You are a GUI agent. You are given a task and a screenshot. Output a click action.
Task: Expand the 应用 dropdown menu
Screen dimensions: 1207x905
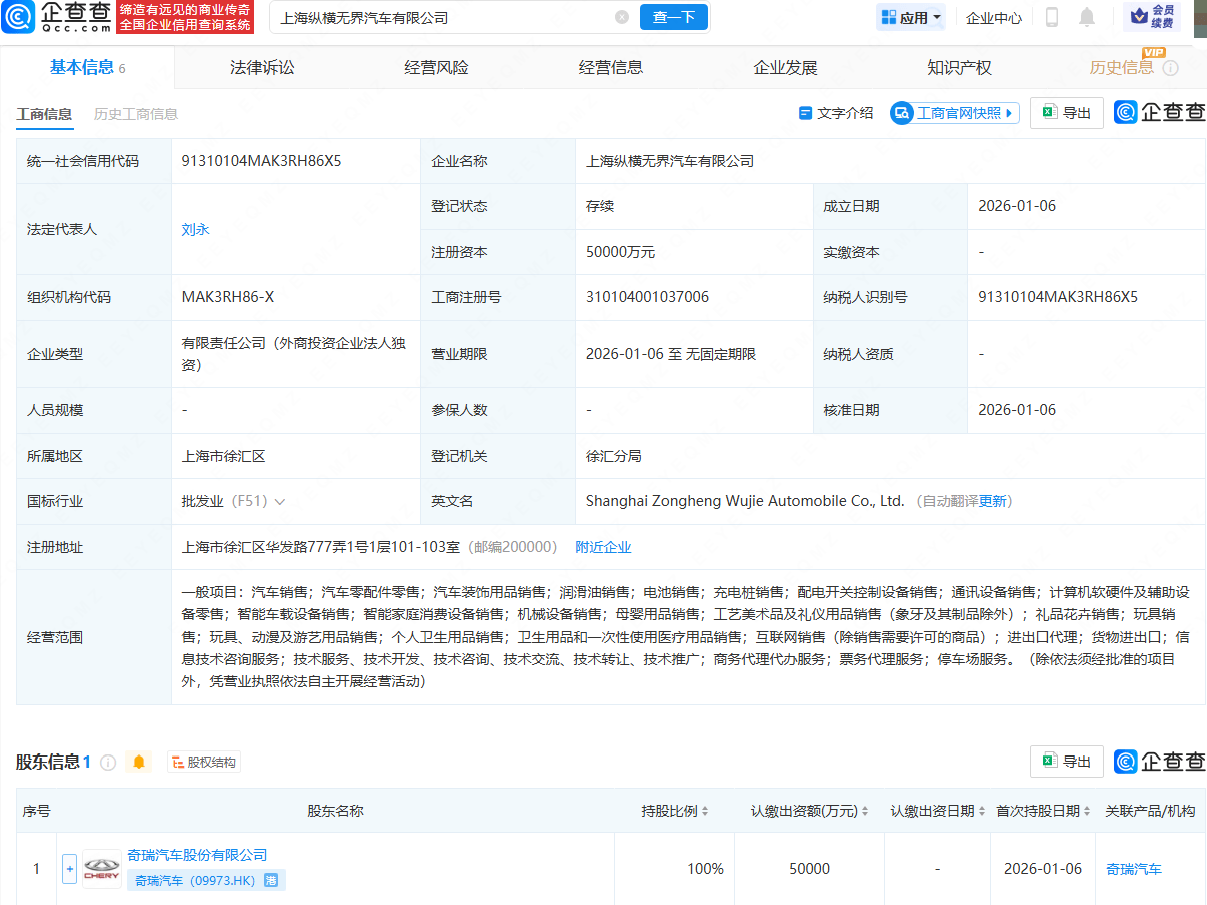coord(910,17)
